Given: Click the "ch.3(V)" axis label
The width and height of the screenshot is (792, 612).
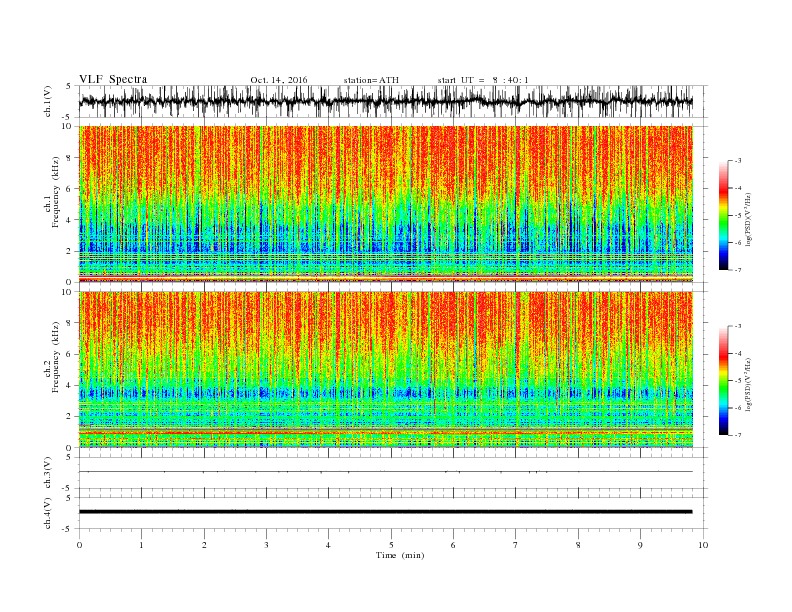Looking at the screenshot, I should pos(48,473).
